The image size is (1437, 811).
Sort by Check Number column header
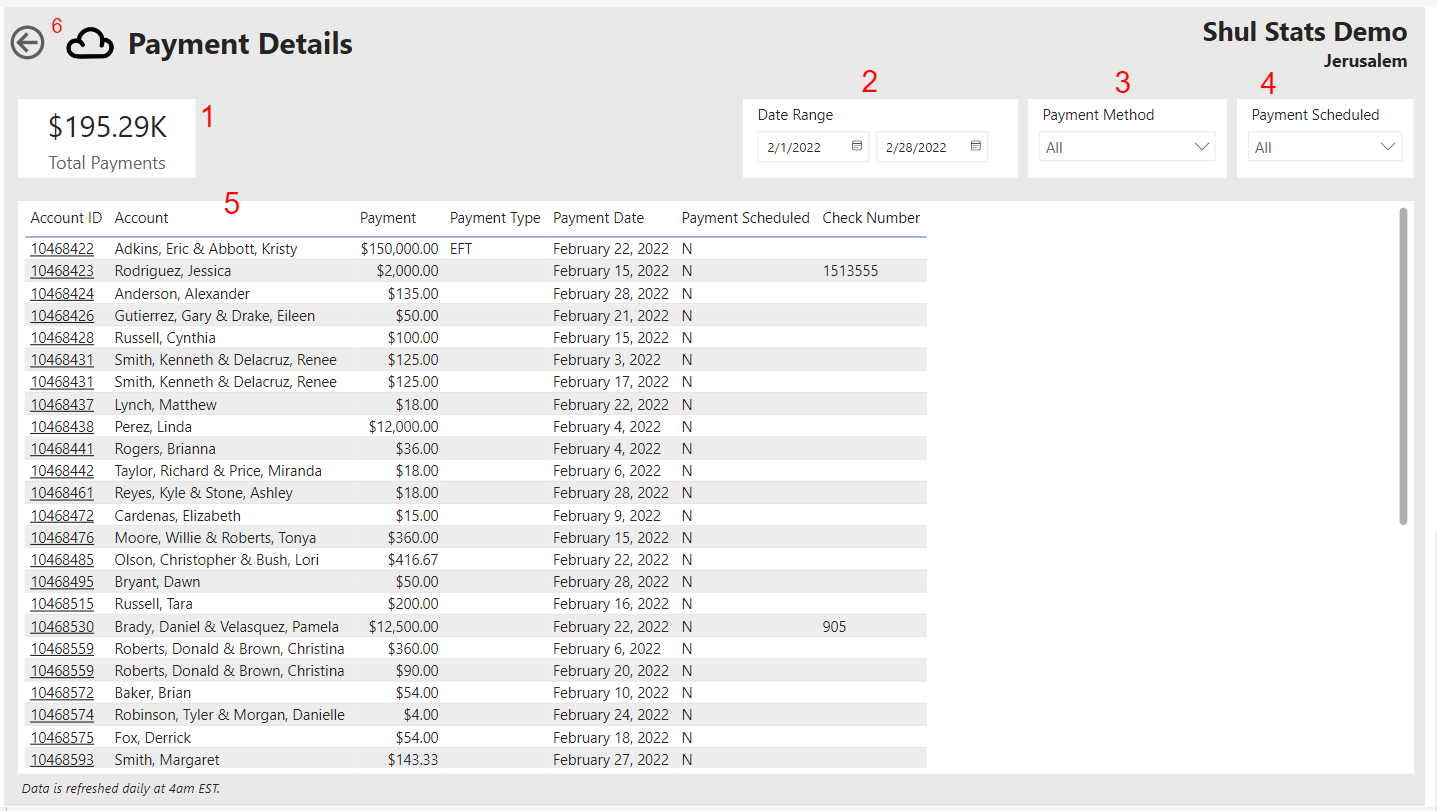coord(871,217)
